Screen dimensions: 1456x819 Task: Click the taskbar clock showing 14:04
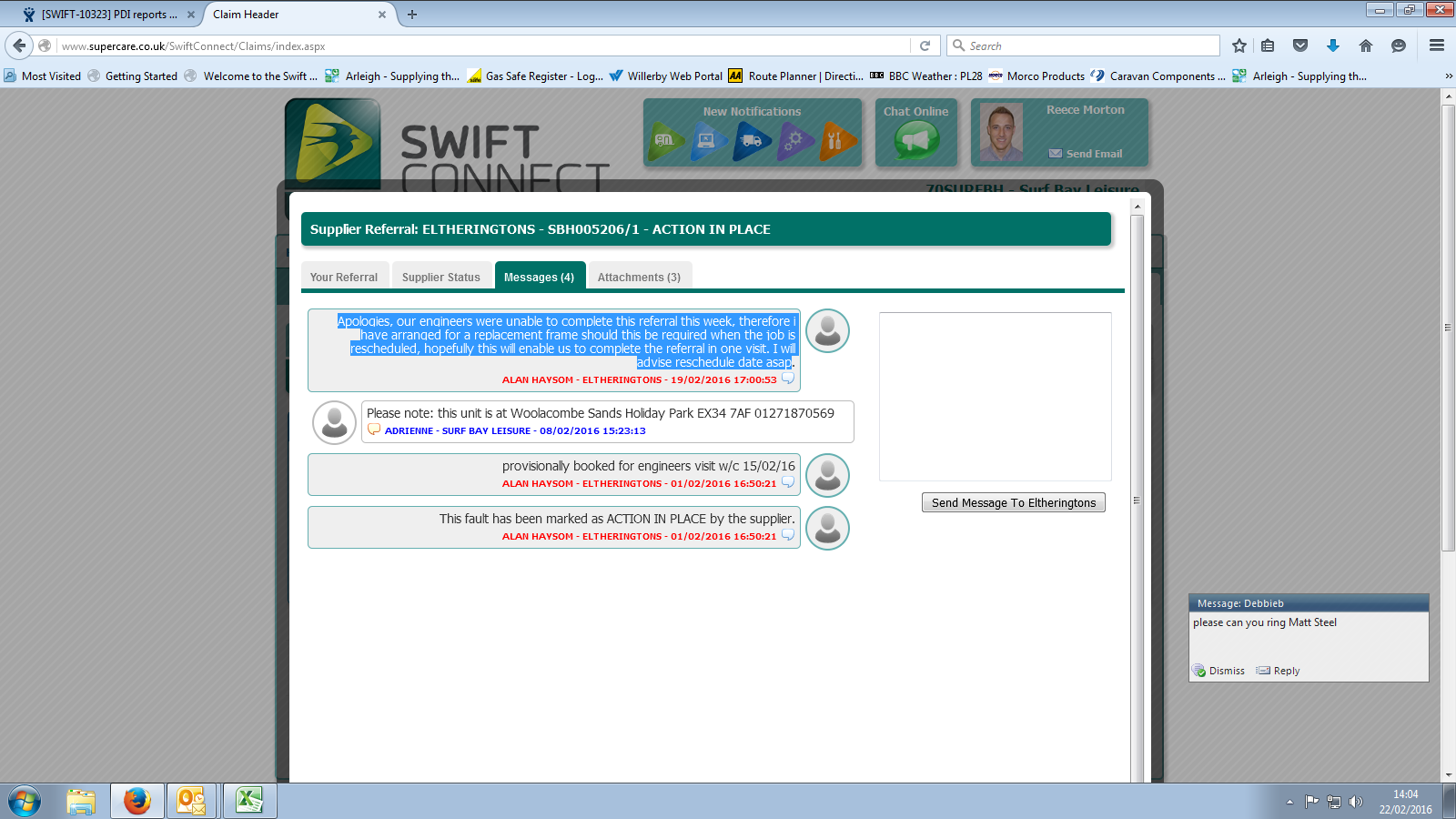point(1405,802)
